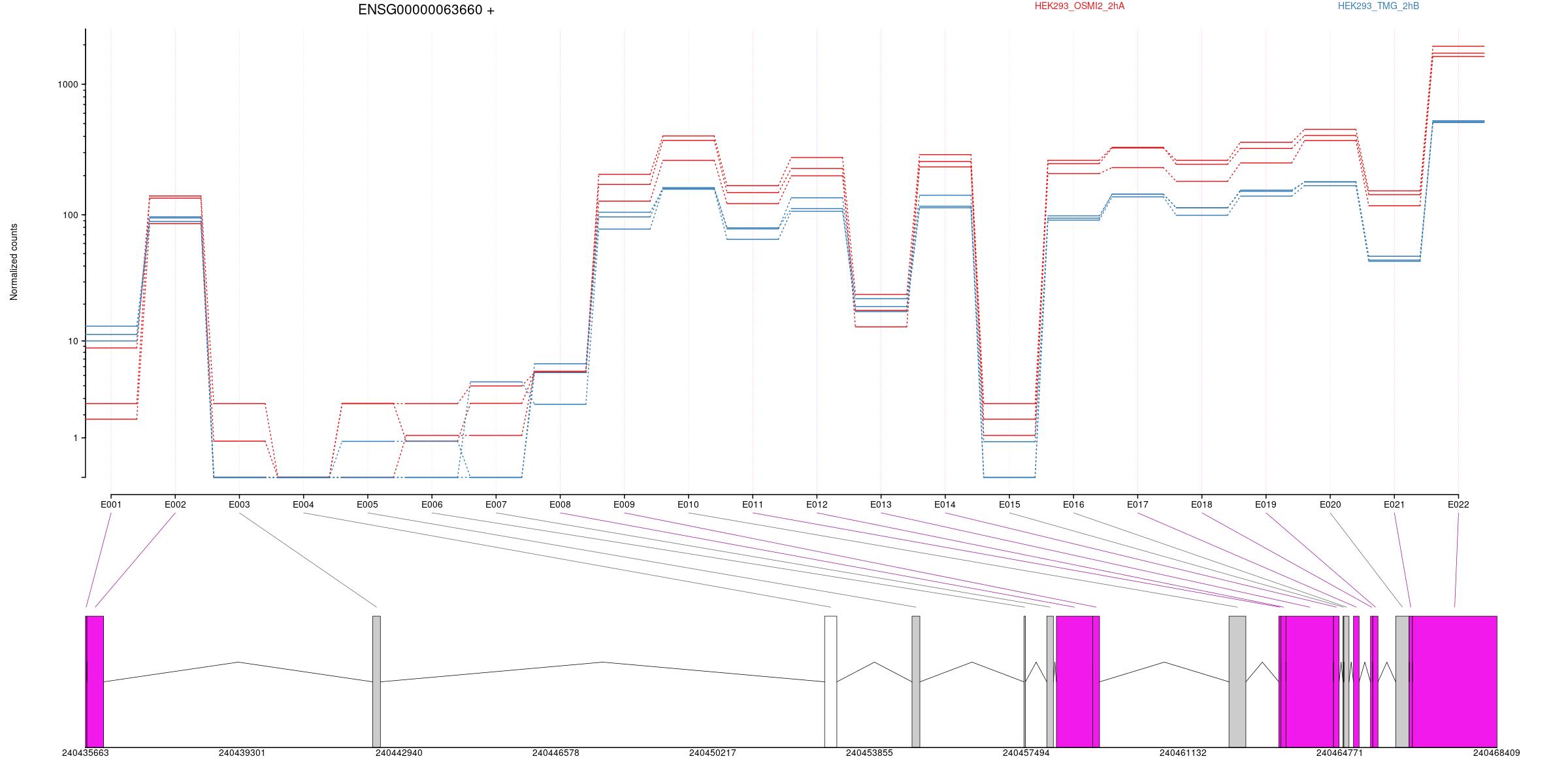This screenshot has width=1568, height=784.
Task: Click the topmost red expression line at E022
Action: tap(1458, 46)
